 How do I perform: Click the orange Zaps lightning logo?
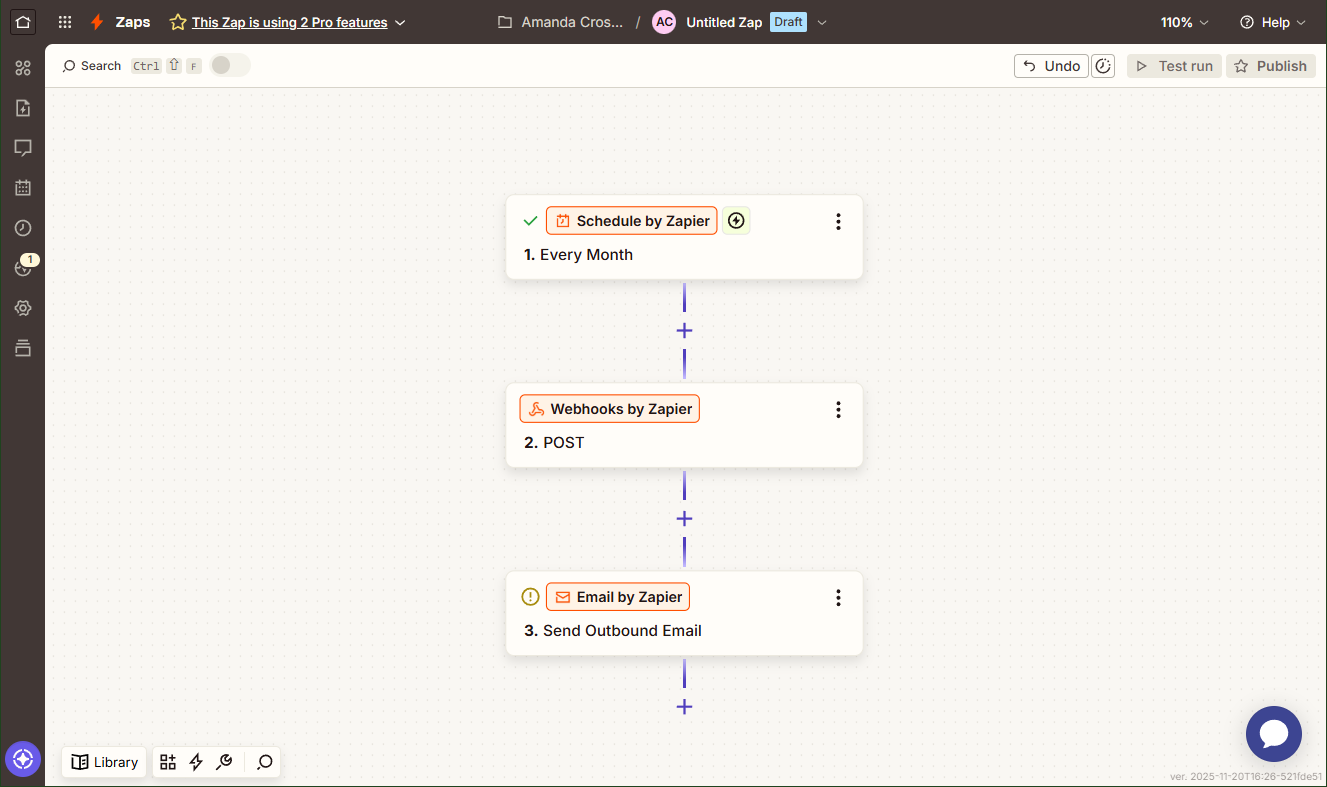pyautogui.click(x=97, y=22)
